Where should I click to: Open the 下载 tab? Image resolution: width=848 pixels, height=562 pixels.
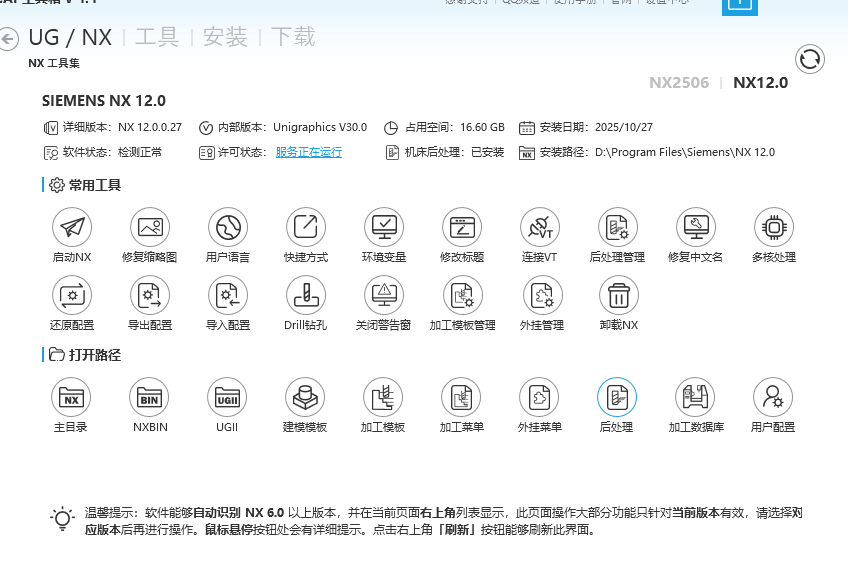(x=293, y=37)
